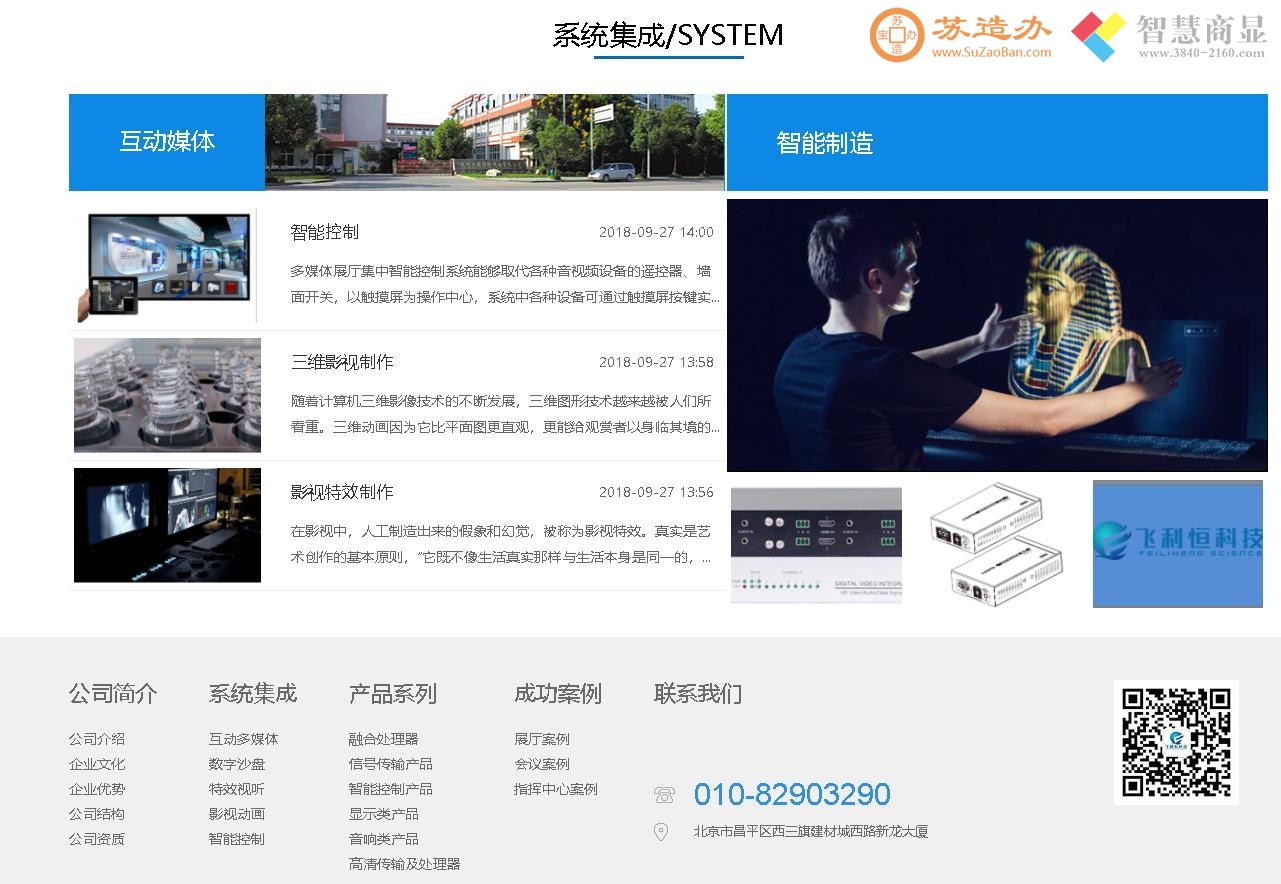1281x884 pixels.
Task: Visit the 高清传输及处理器 product link
Action: [x=405, y=864]
